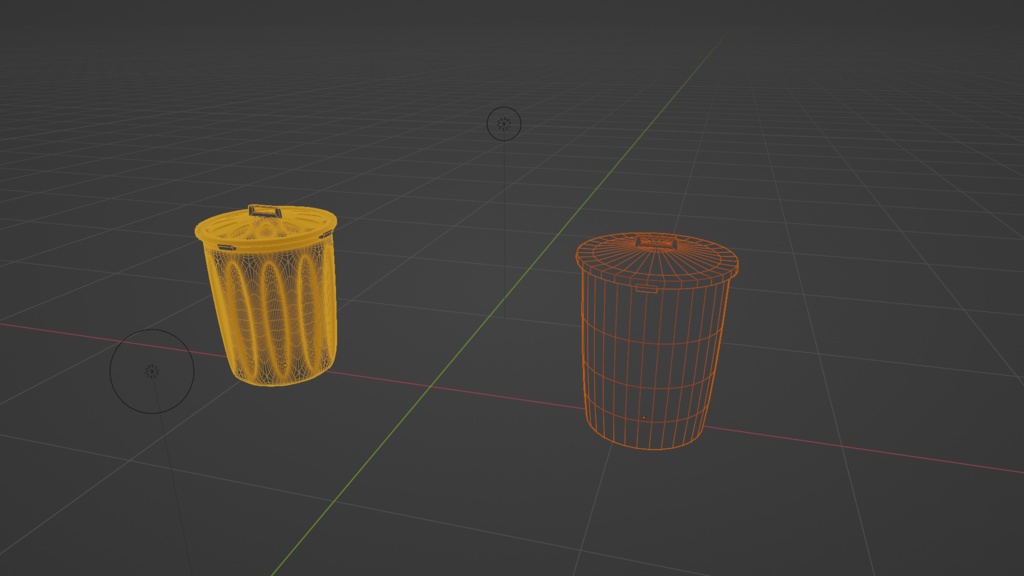
Task: Select the left point light icon
Action: [152, 369]
